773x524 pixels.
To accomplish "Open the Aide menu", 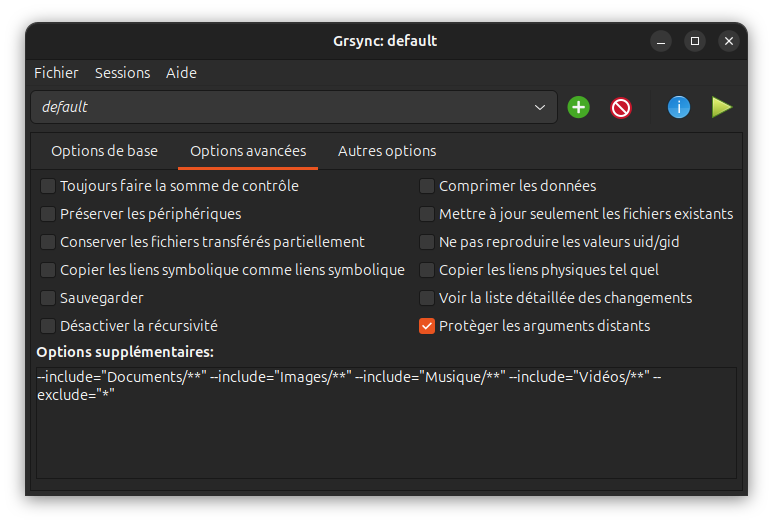I will pos(181,73).
